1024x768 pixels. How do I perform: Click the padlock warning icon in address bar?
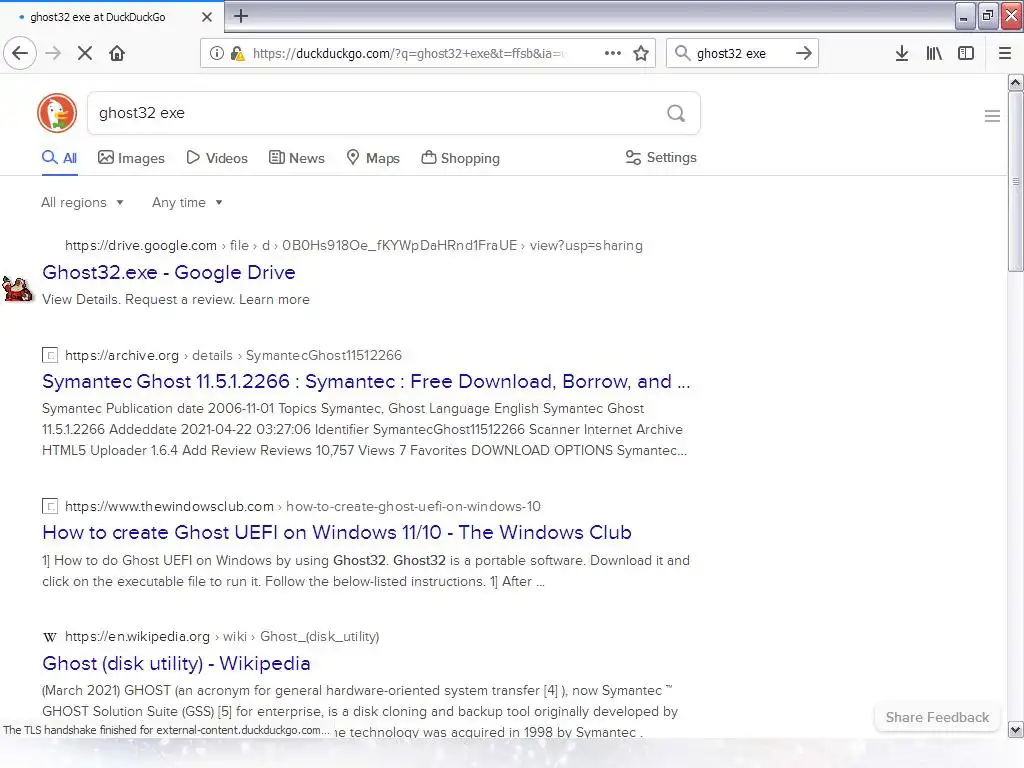click(x=238, y=53)
